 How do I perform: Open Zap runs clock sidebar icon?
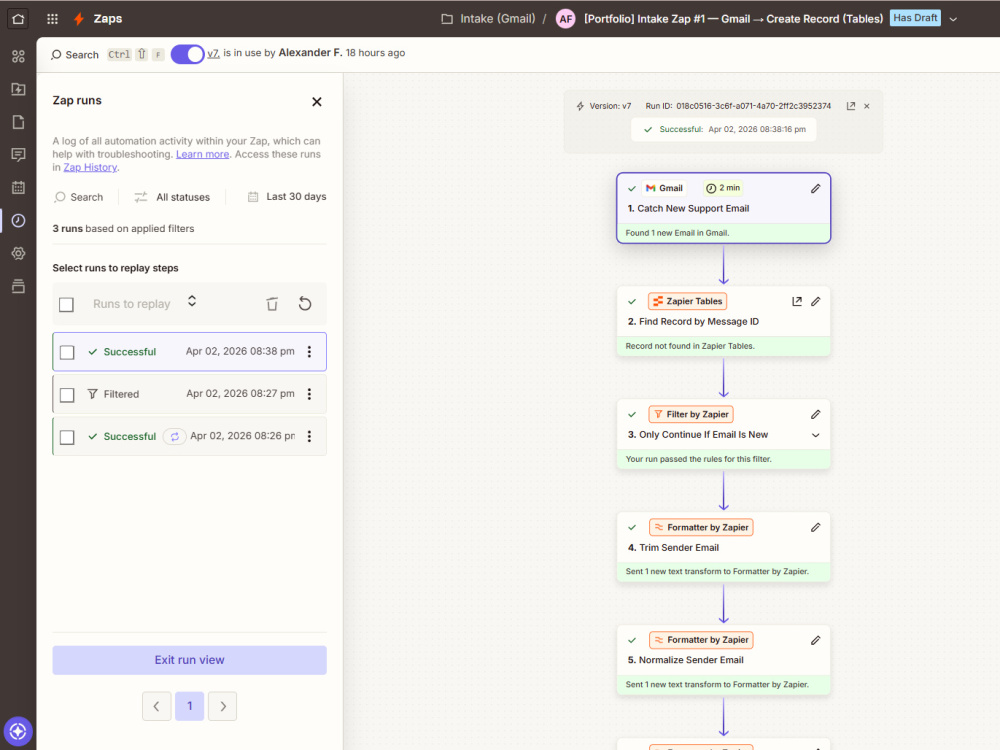[x=18, y=220]
